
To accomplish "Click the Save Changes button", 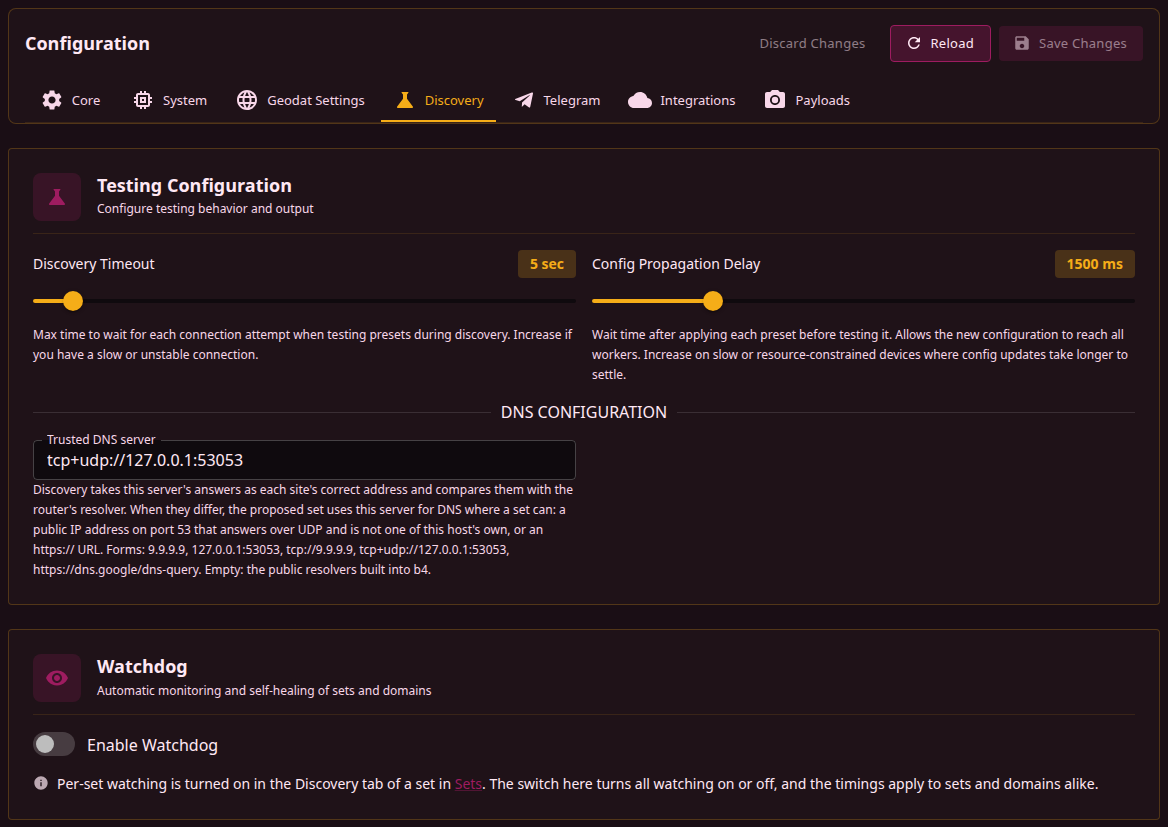I will pos(1070,43).
